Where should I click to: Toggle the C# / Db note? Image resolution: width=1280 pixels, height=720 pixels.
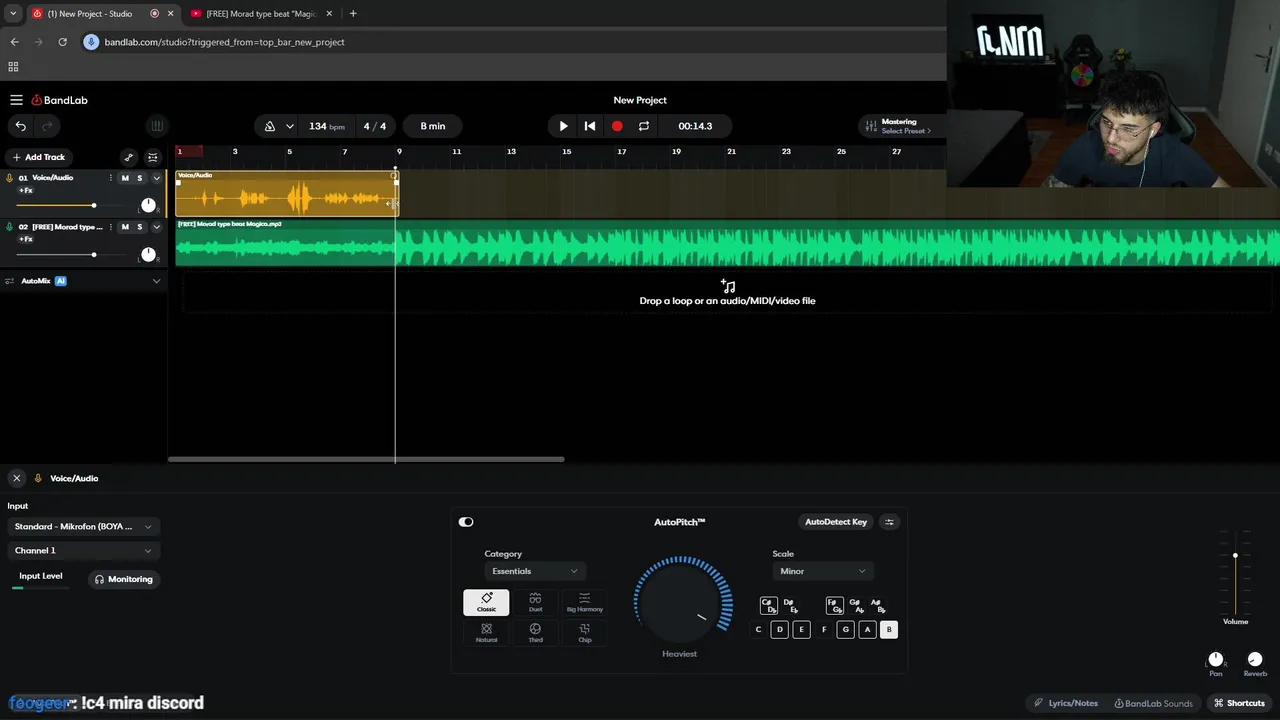[x=768, y=606]
